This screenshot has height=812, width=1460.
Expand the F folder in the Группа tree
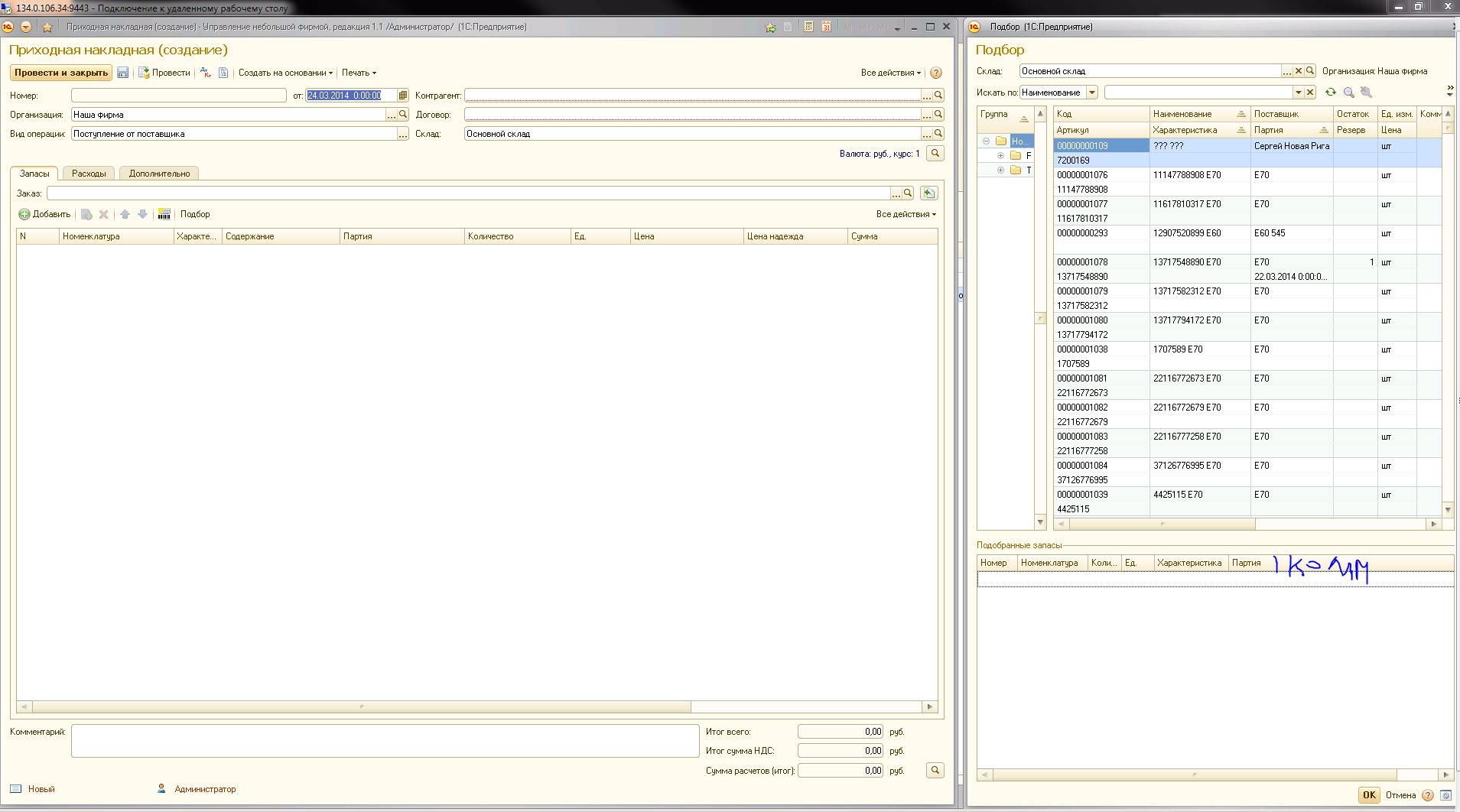pyautogui.click(x=1000, y=156)
